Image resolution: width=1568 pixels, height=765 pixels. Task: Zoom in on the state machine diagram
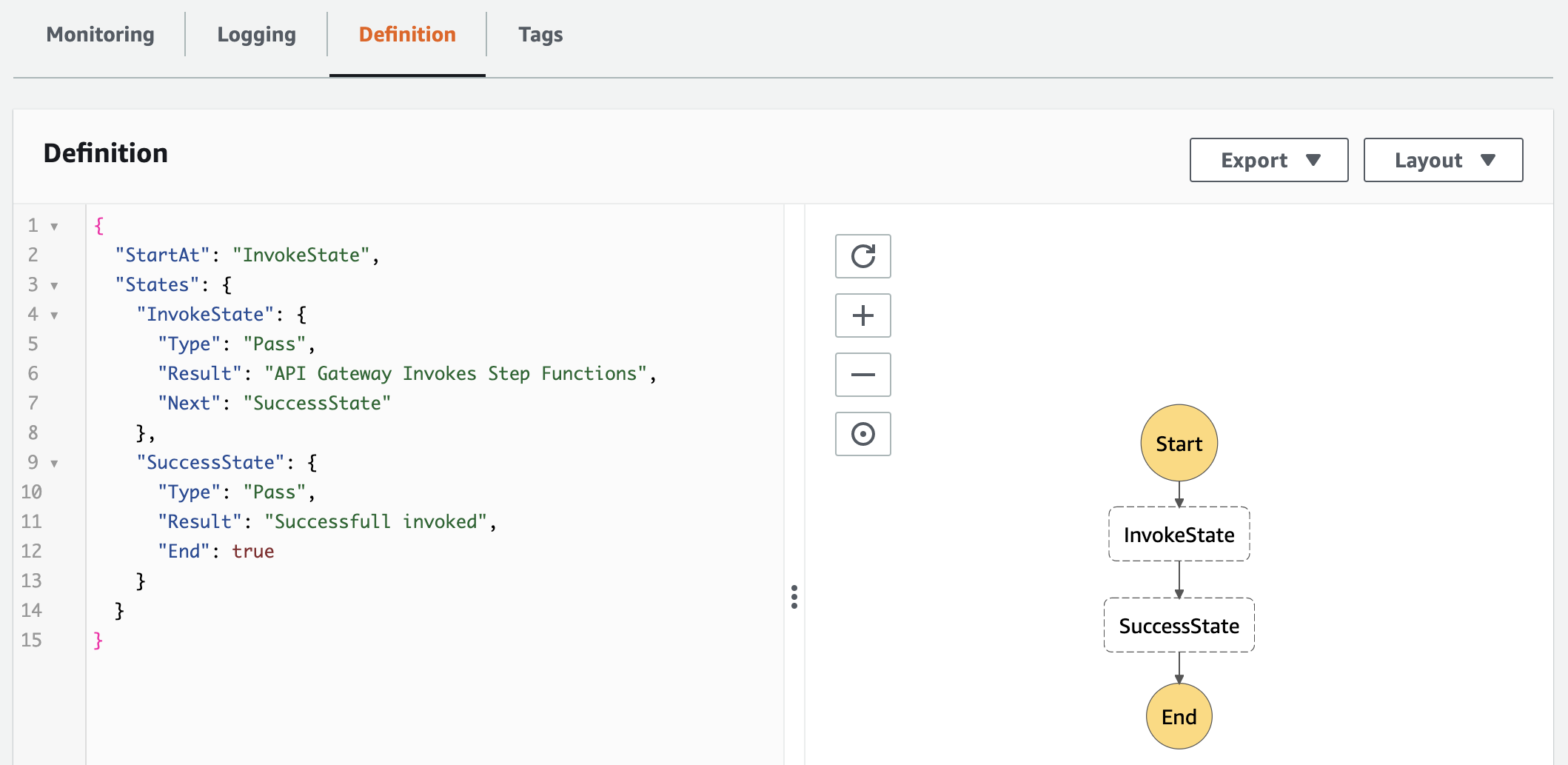862,315
